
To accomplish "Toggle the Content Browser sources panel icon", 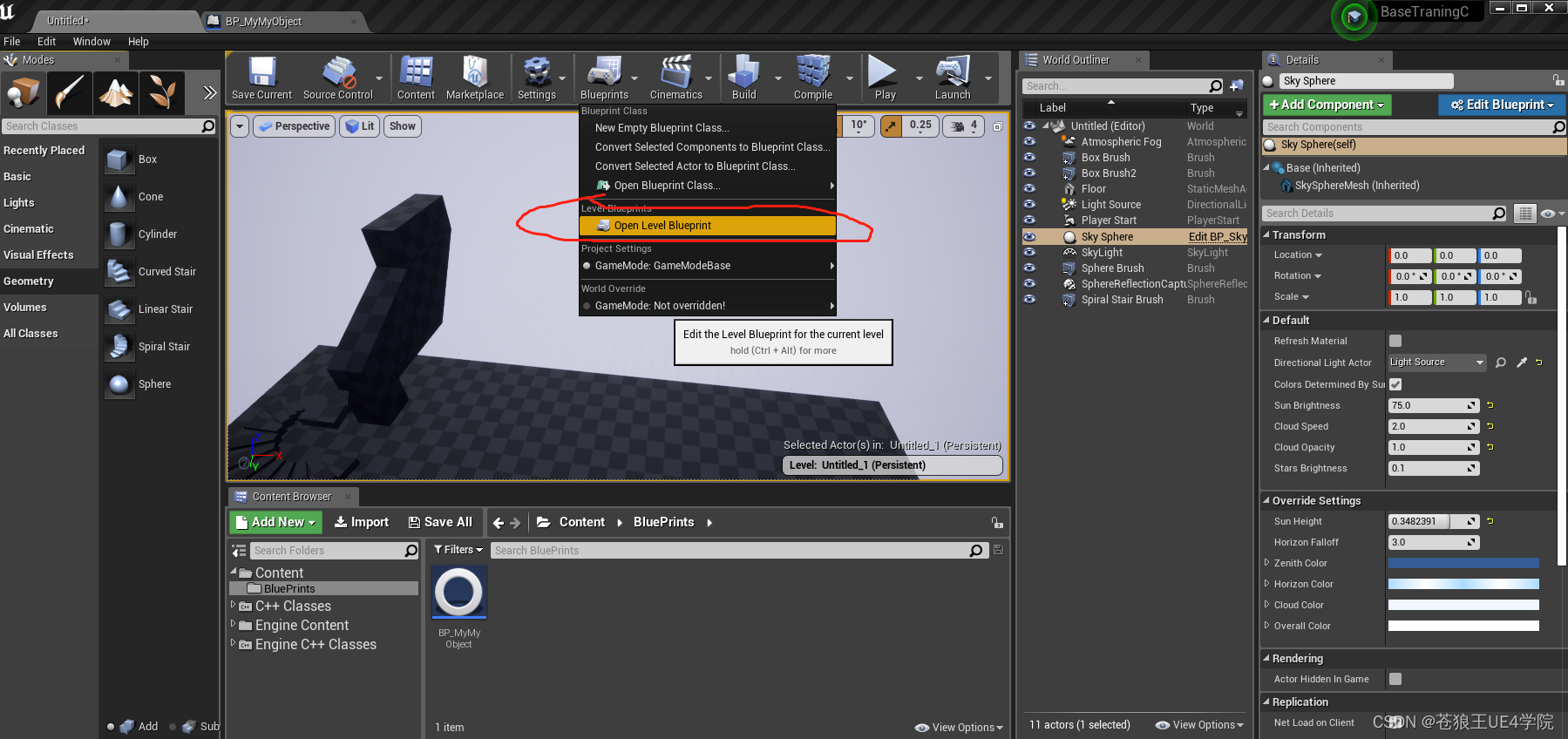I will 239,551.
